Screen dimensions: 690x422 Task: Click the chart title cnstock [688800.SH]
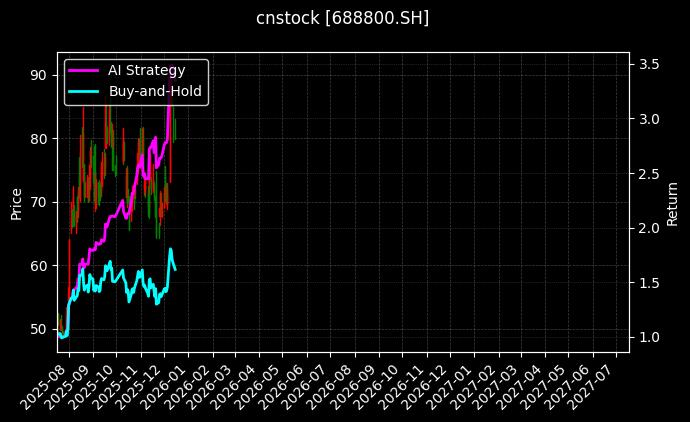coord(344,18)
